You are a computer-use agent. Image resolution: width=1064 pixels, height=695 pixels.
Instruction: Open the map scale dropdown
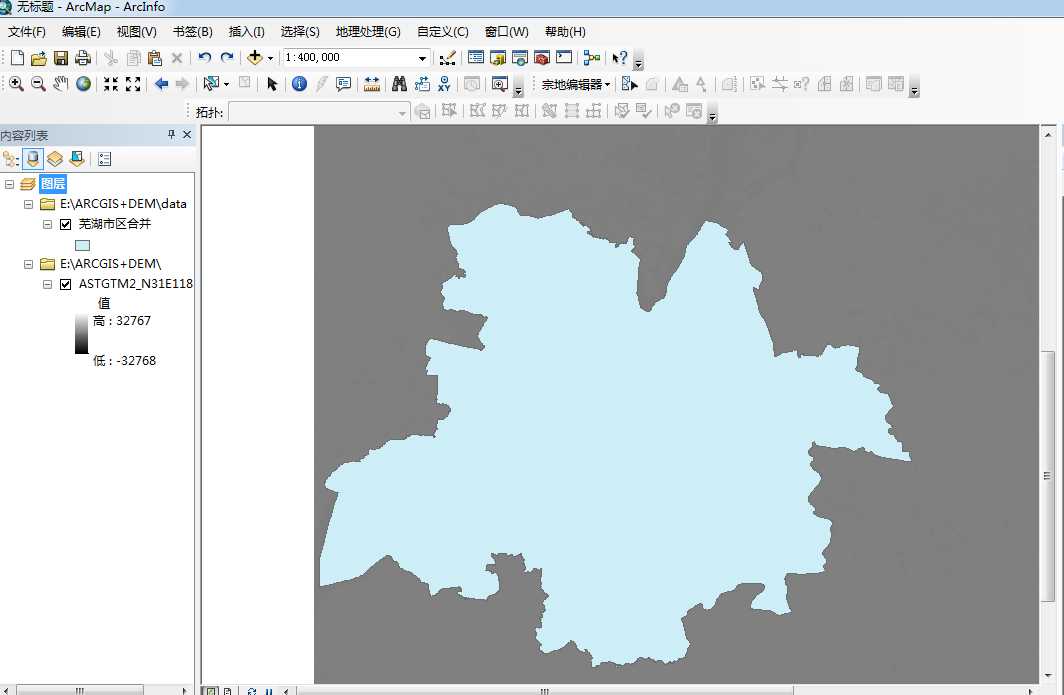pyautogui.click(x=422, y=58)
